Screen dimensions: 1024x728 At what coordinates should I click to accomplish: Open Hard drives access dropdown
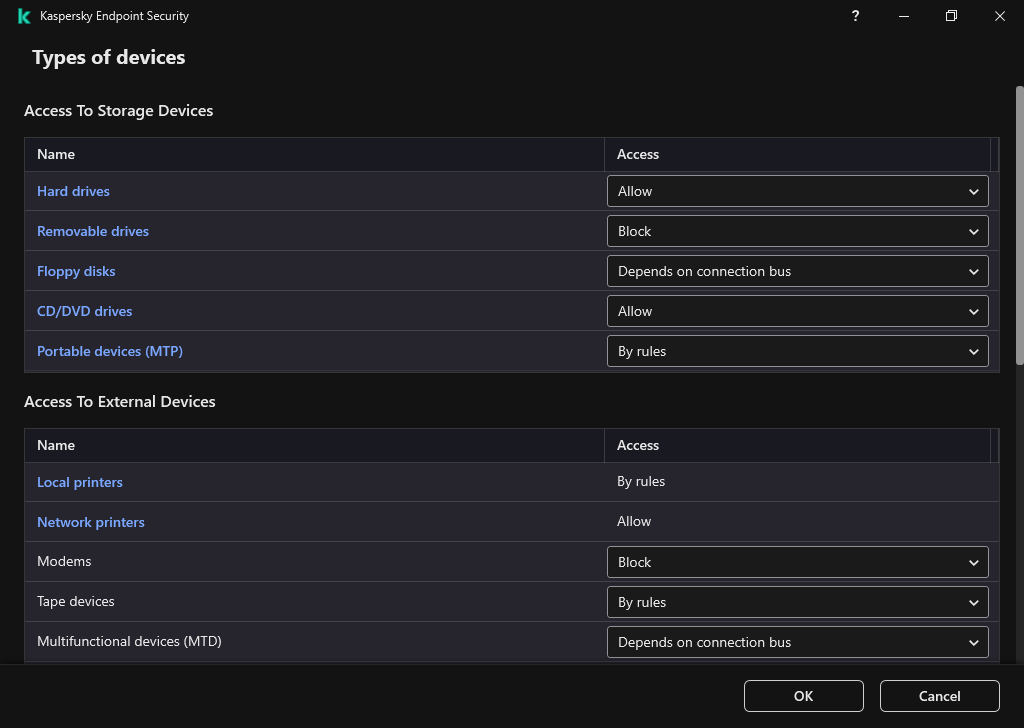[797, 191]
